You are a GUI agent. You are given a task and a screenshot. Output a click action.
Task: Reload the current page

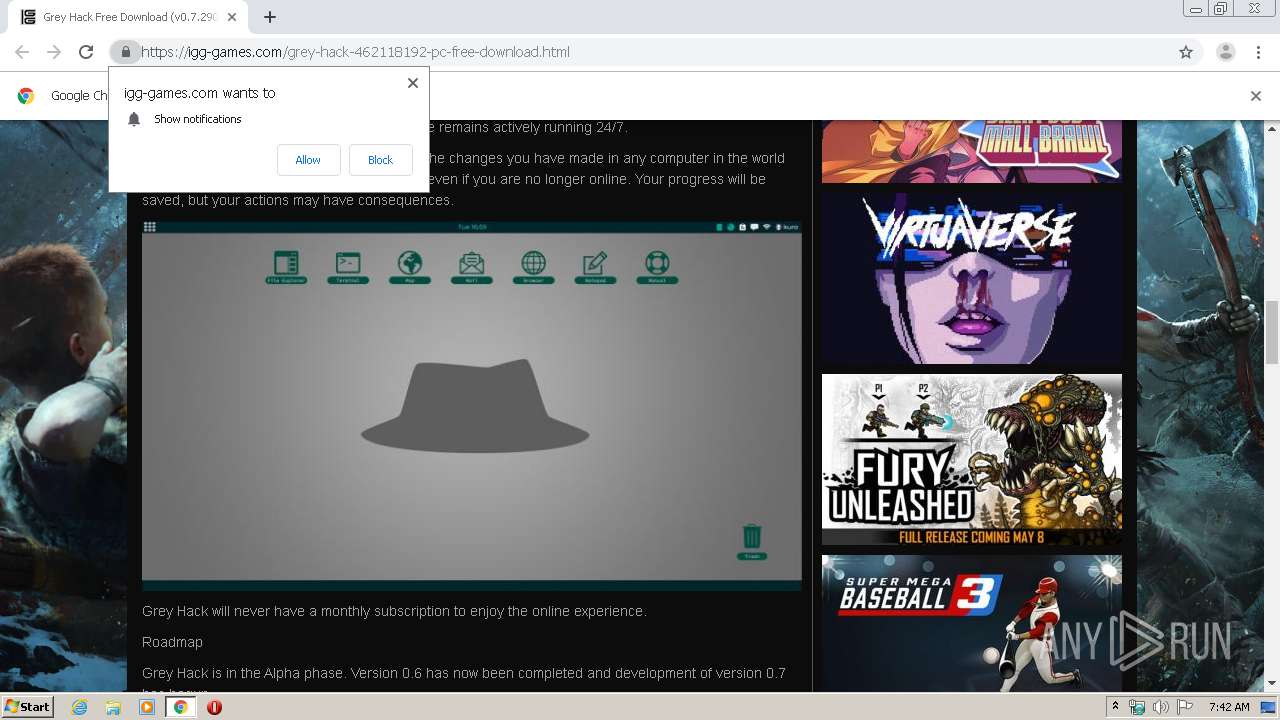coord(86,52)
